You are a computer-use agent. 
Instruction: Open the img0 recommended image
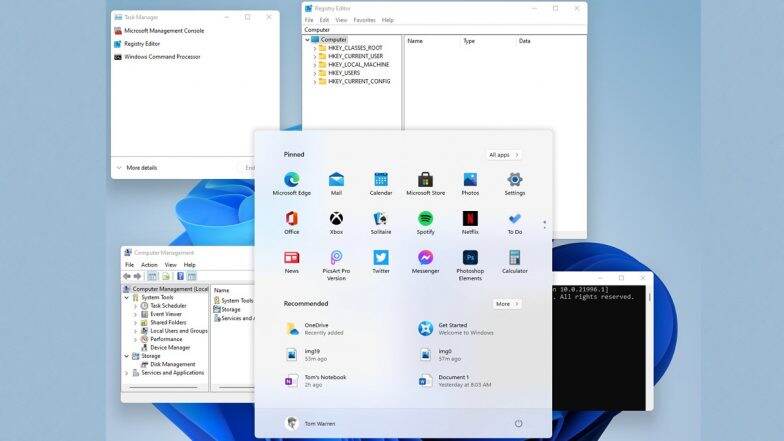coord(440,354)
